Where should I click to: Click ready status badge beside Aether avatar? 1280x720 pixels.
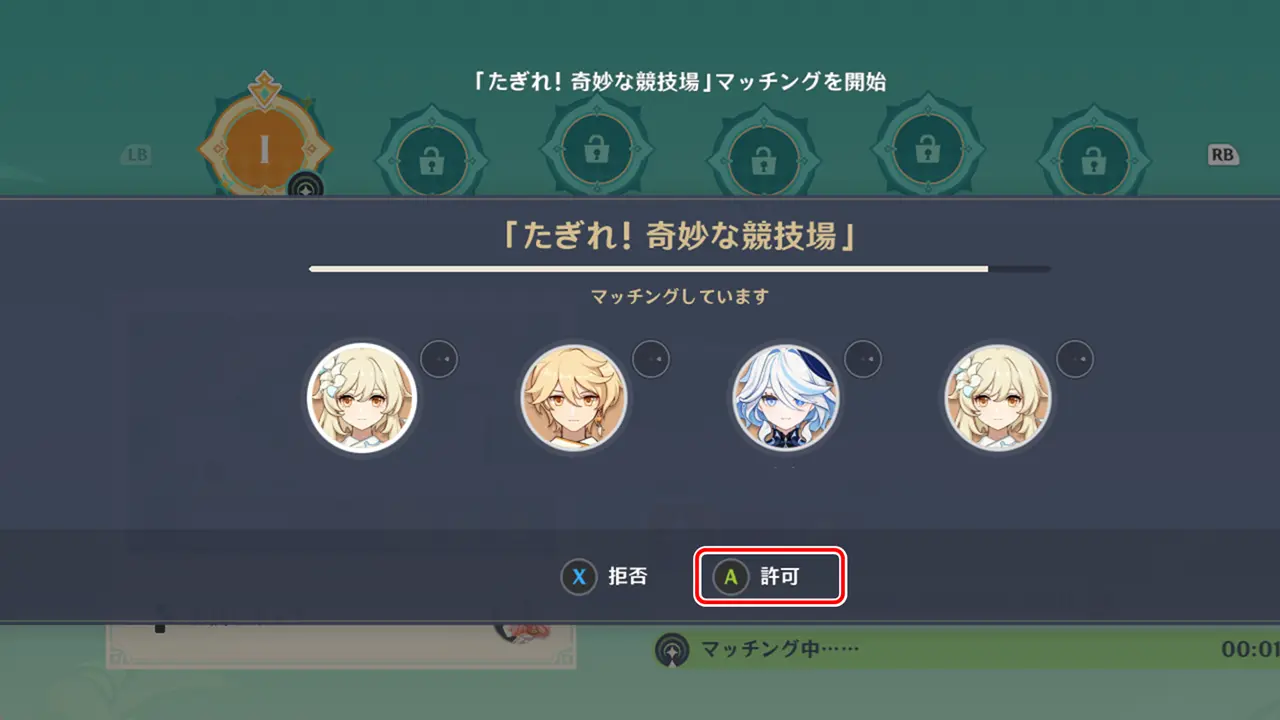click(651, 359)
